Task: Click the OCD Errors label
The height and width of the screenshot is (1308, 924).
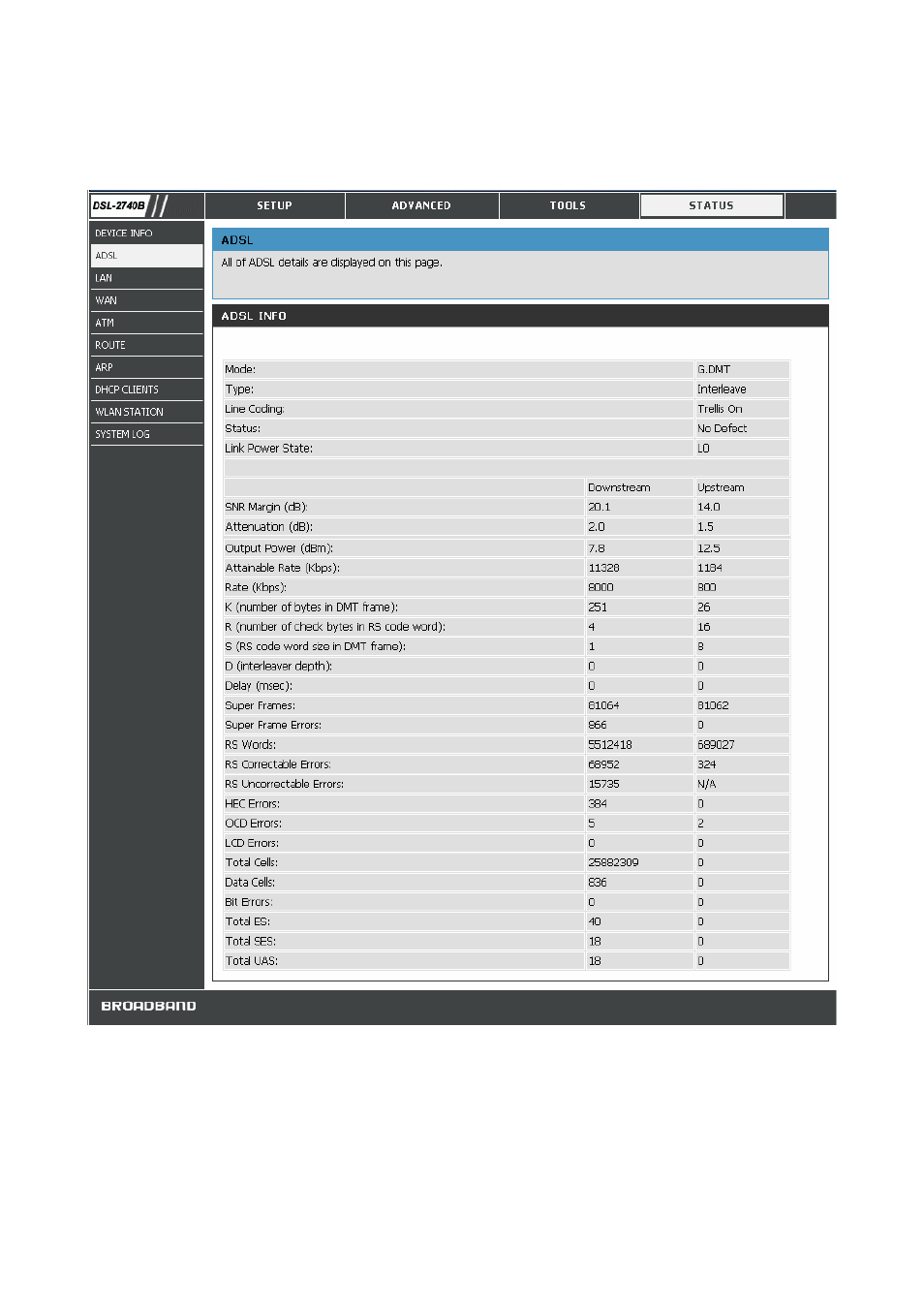Action: pyautogui.click(x=253, y=824)
